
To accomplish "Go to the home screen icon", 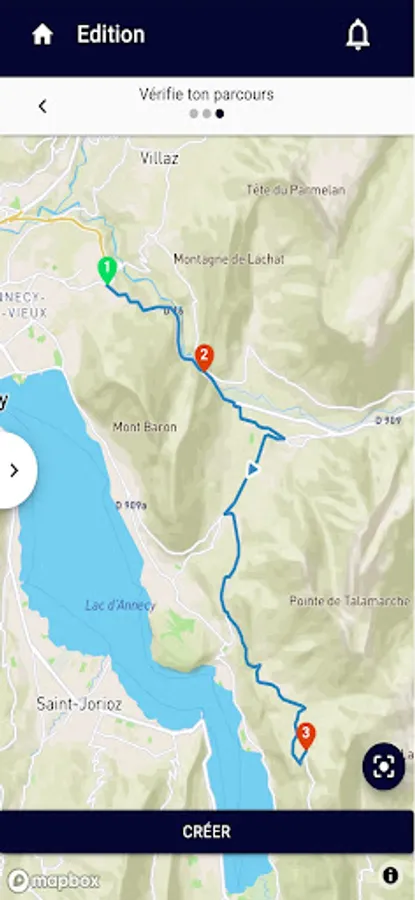I will tap(42, 34).
